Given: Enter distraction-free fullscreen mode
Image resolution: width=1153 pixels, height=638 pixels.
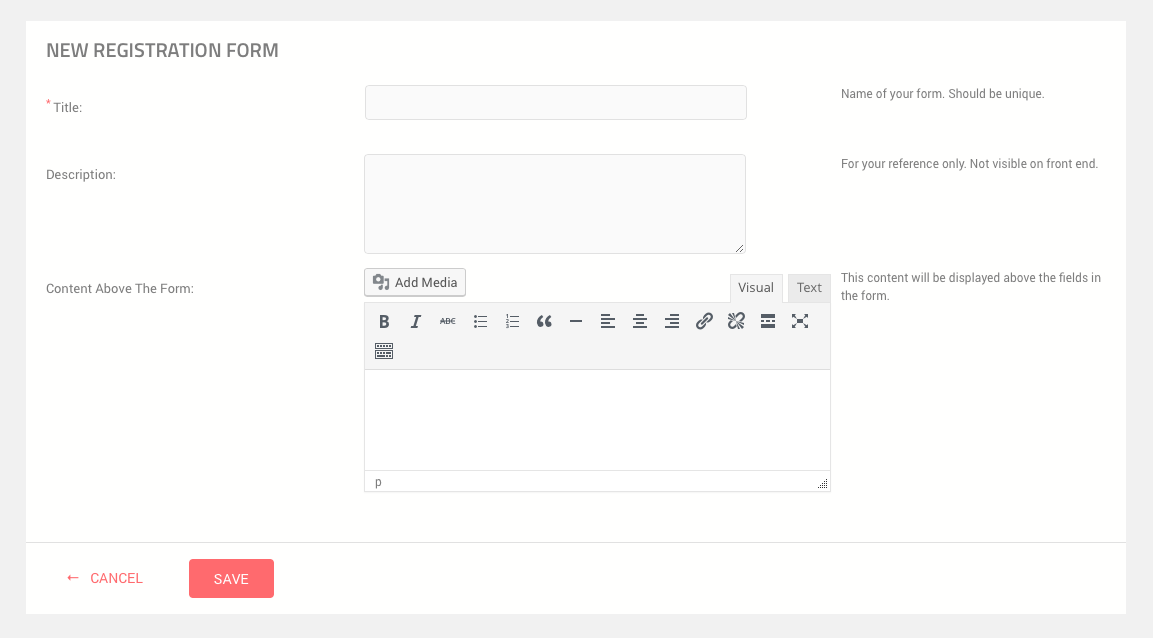Looking at the screenshot, I should 800,322.
